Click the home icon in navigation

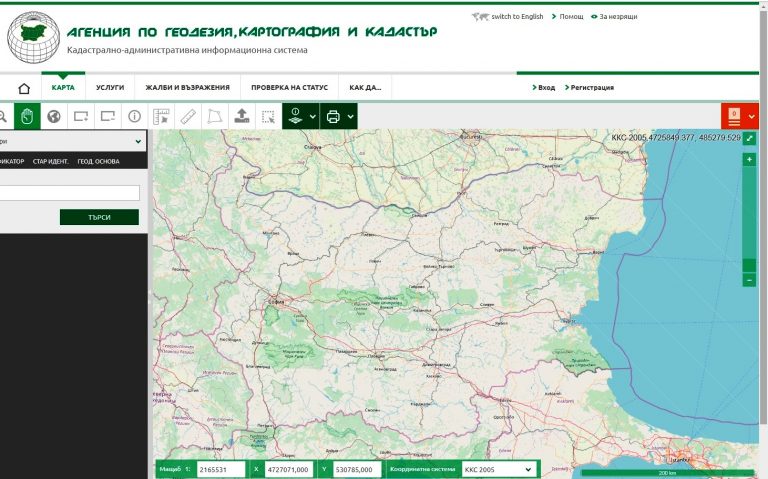(24, 88)
